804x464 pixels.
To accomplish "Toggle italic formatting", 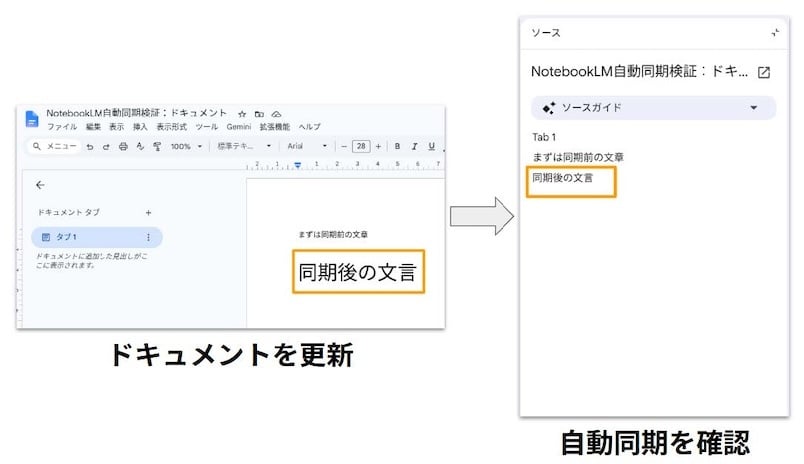I will (x=414, y=146).
